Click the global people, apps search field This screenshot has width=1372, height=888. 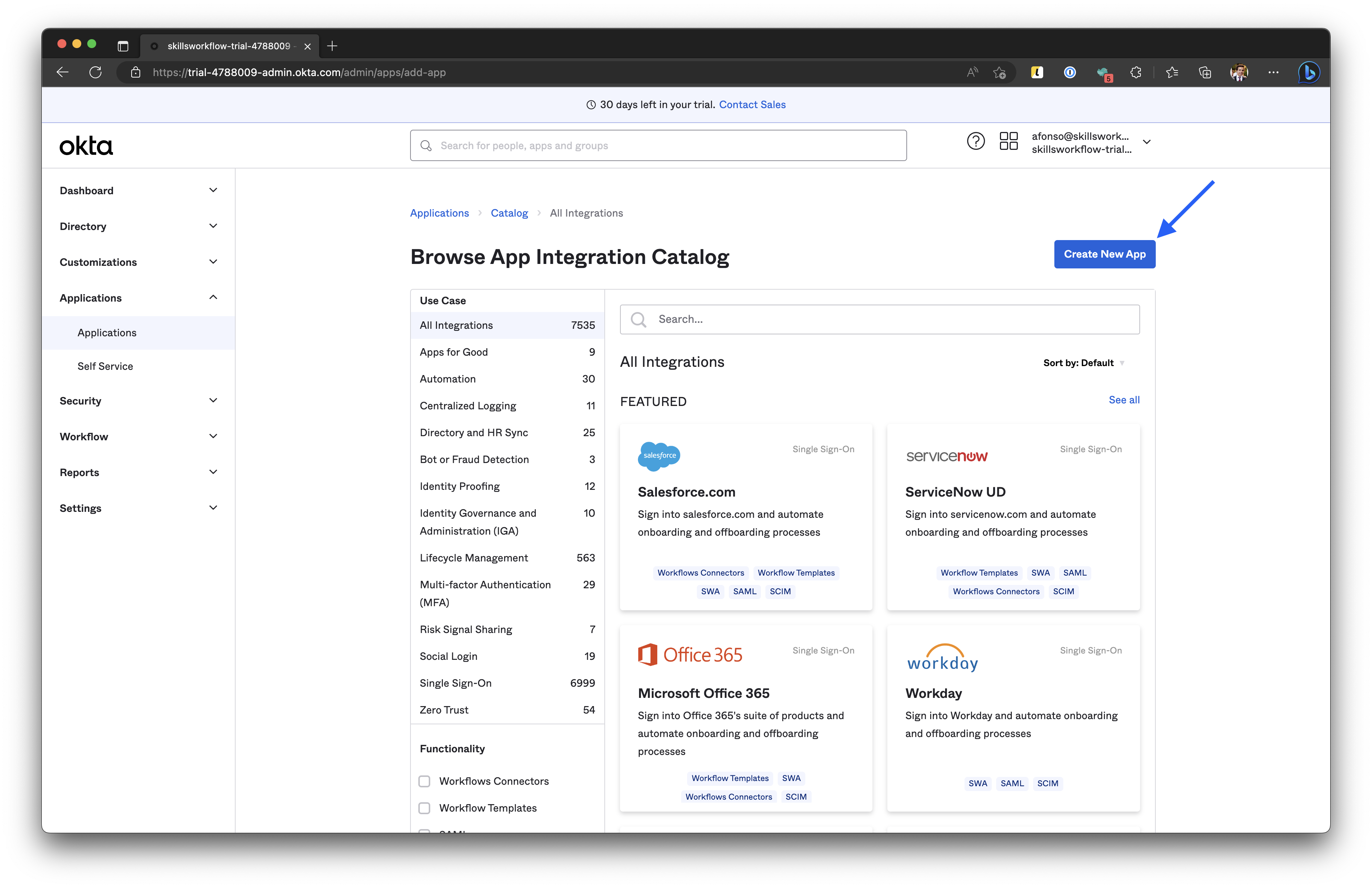coord(658,146)
